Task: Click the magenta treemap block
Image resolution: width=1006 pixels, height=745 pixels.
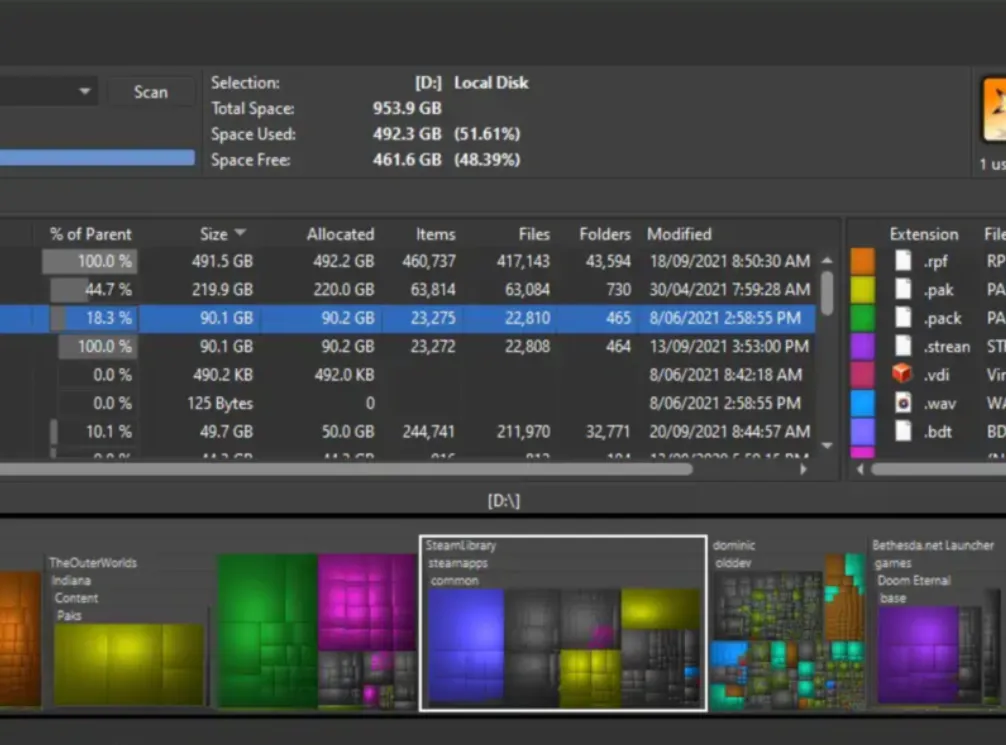Action: [x=367, y=602]
